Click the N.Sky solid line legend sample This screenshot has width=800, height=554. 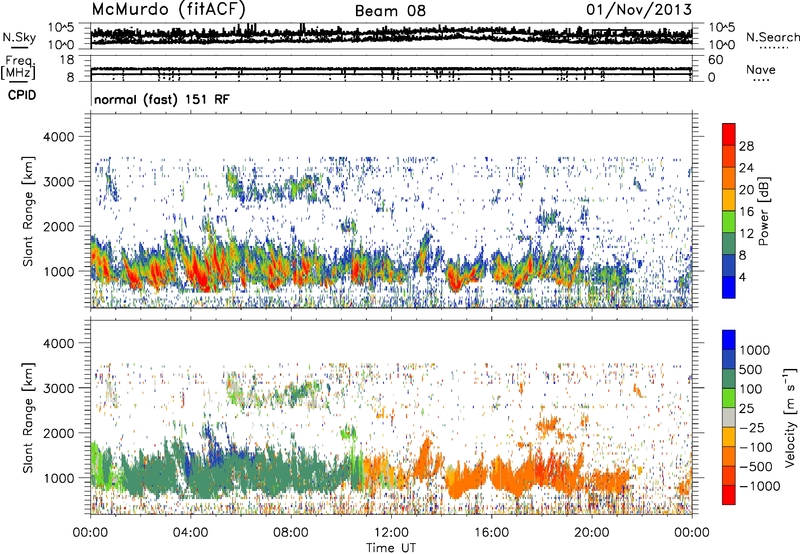[x=19, y=47]
